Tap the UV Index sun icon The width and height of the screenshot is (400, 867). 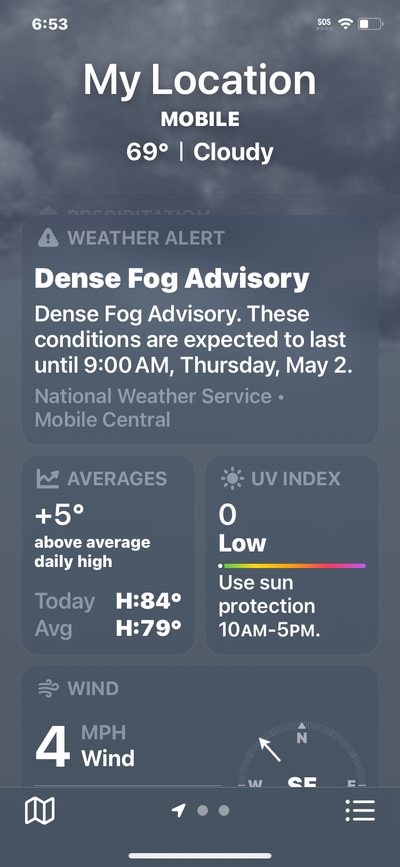(232, 478)
